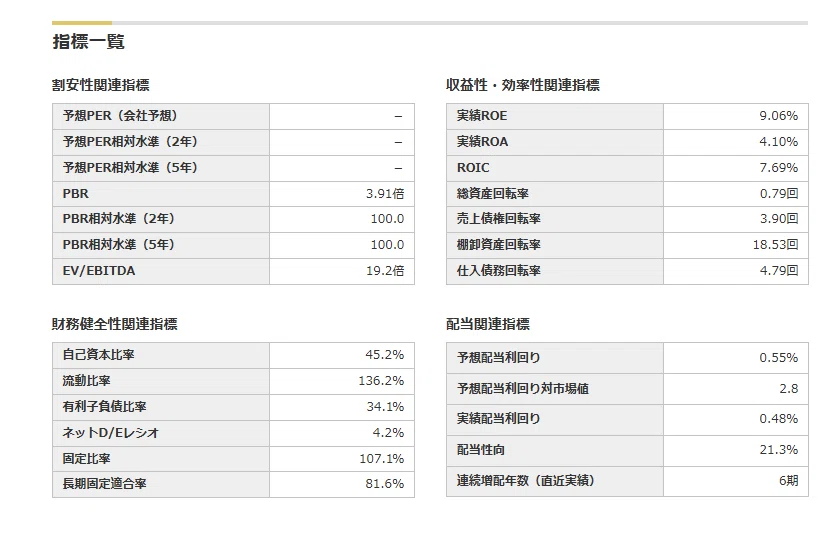Select the PBR相対水準（5年） row label
Screen dimensions: 827x541
(x=119, y=245)
